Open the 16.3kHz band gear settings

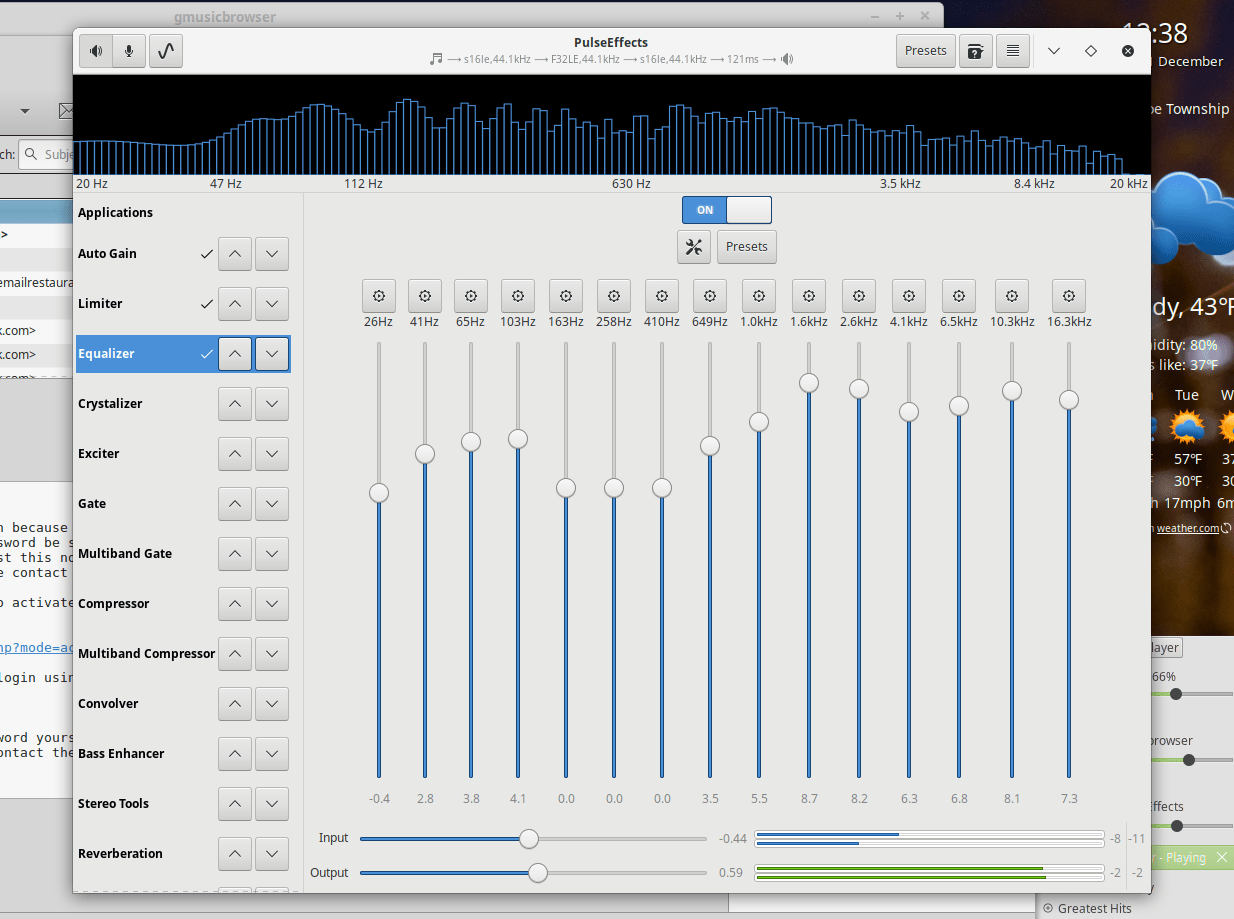coord(1068,295)
